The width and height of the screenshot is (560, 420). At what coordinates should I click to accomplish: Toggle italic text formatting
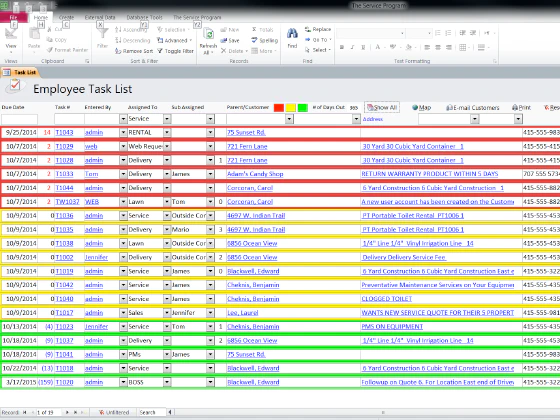tap(352, 47)
